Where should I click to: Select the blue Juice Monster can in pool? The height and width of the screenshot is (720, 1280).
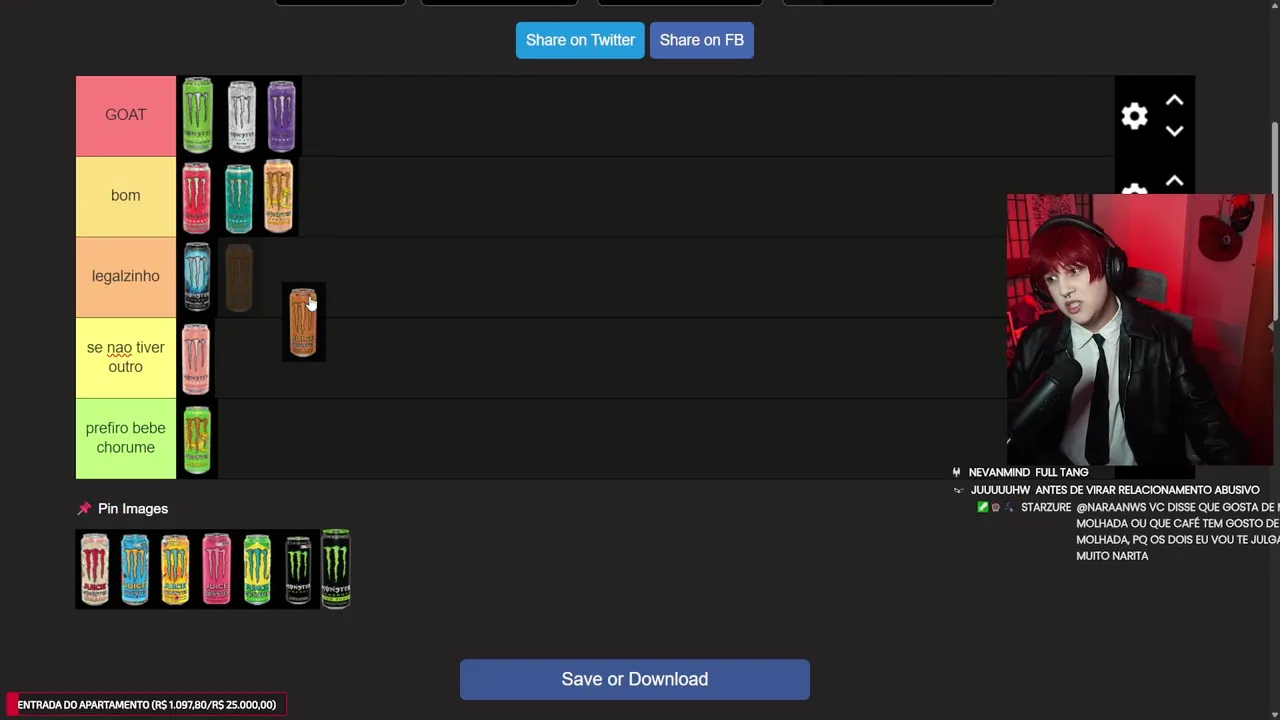[x=135, y=569]
